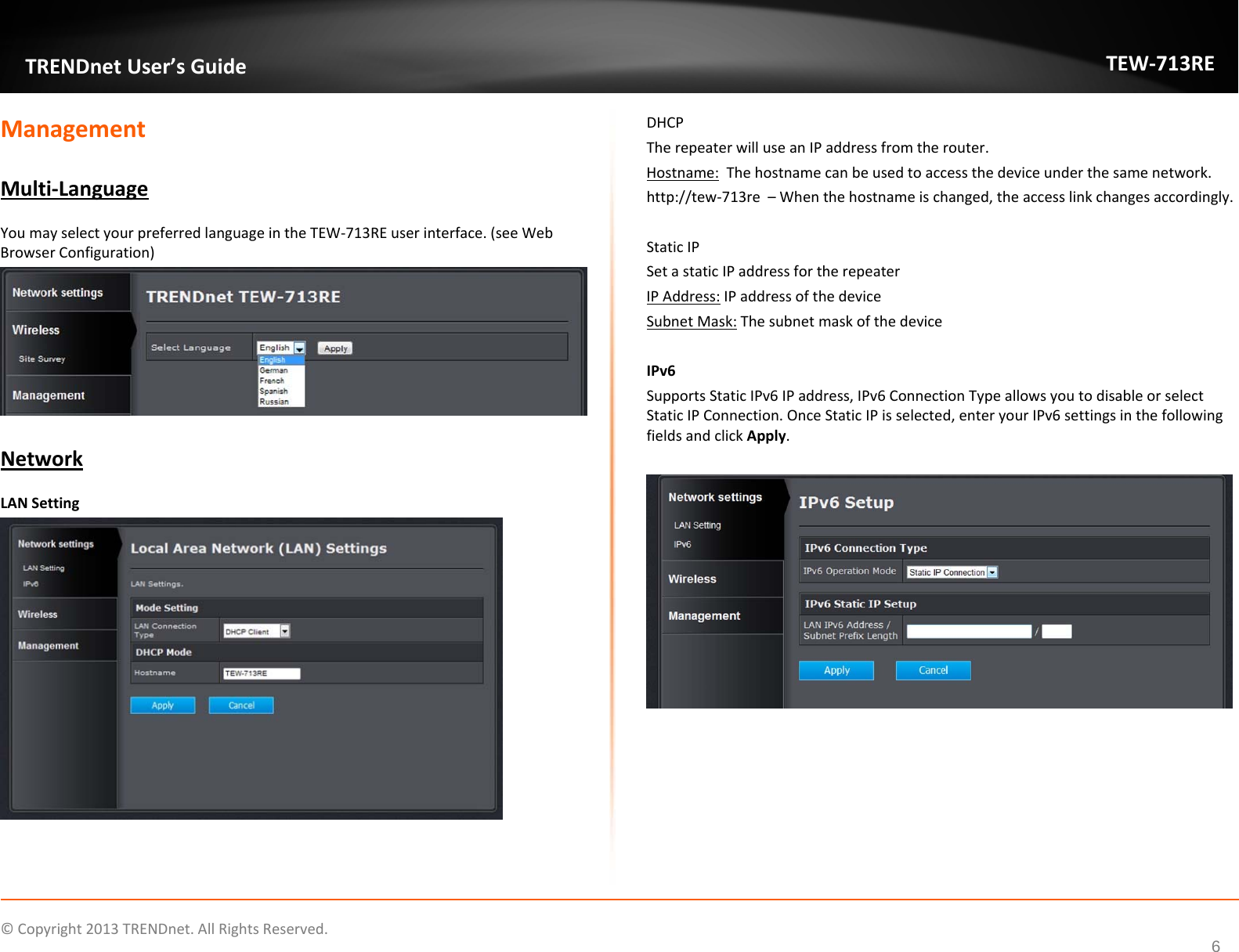The height and width of the screenshot is (952, 1239).
Task: Select LAN Setting in IPv6 panel sidebar
Action: (698, 525)
